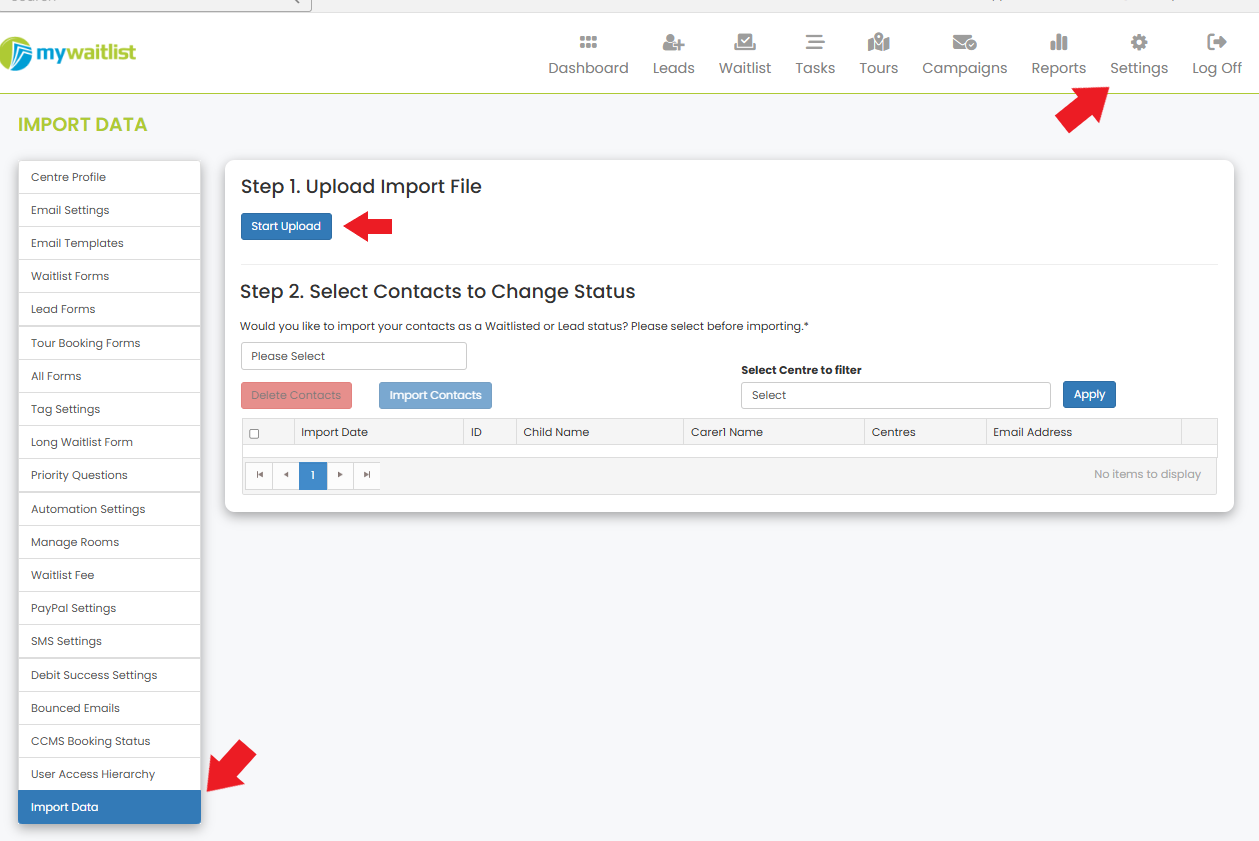Open the Please Select status dropdown
This screenshot has height=841, width=1259.
tap(353, 355)
